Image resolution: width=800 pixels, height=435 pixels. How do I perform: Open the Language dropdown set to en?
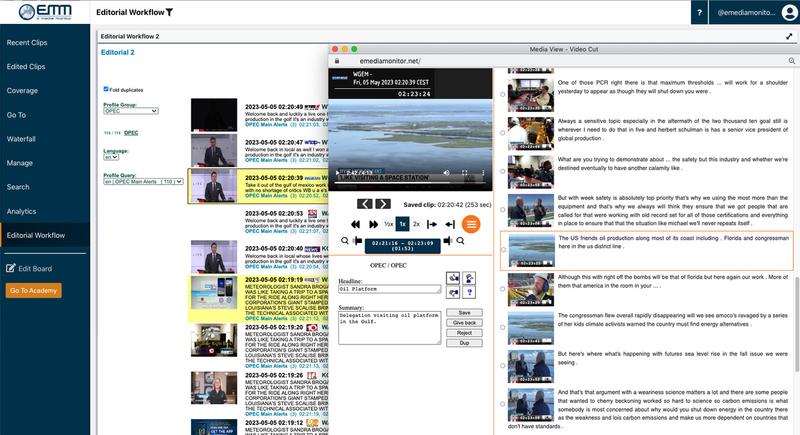[112, 157]
